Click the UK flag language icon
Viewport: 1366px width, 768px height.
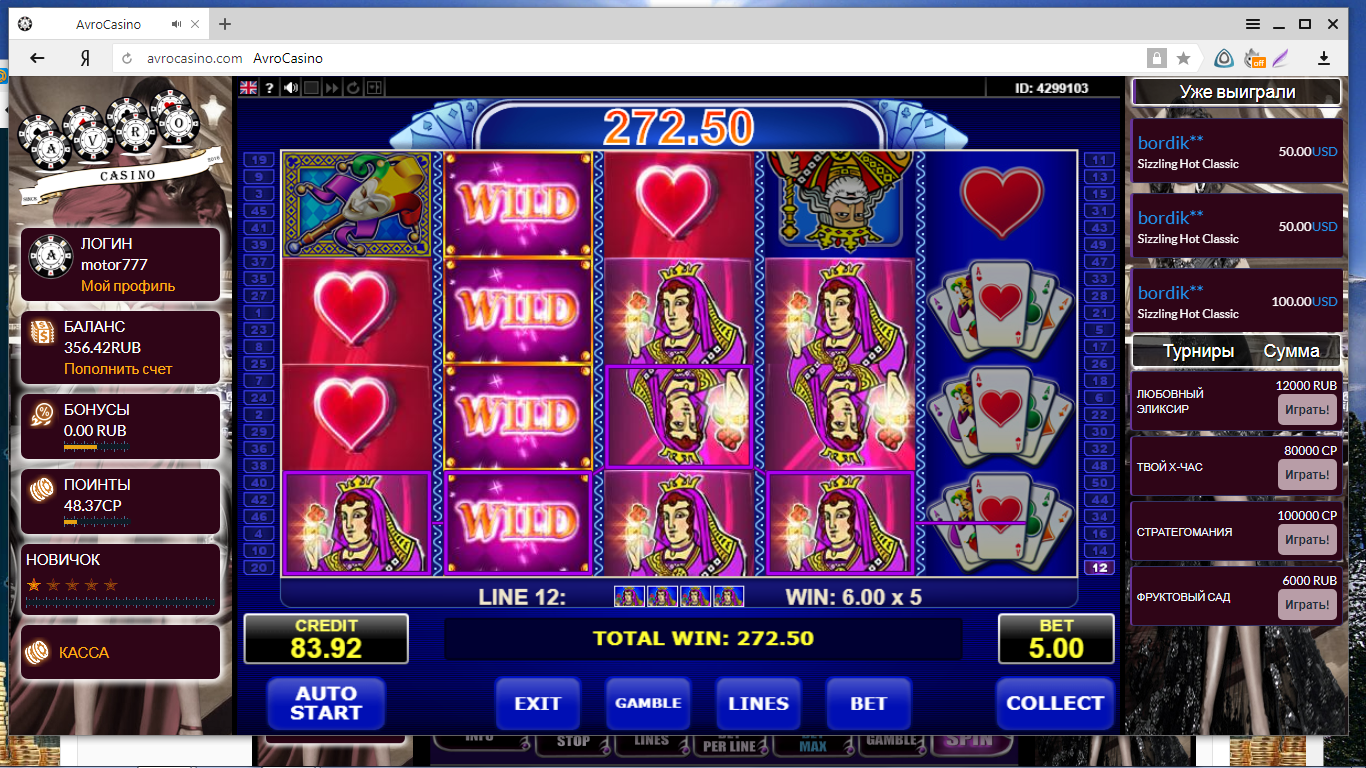click(248, 88)
